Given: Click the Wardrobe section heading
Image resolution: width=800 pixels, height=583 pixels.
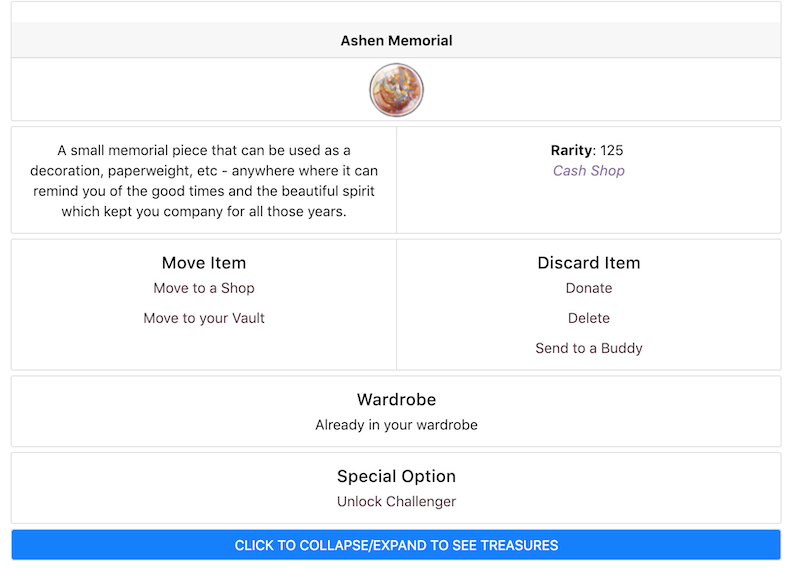Looking at the screenshot, I should (x=396, y=400).
